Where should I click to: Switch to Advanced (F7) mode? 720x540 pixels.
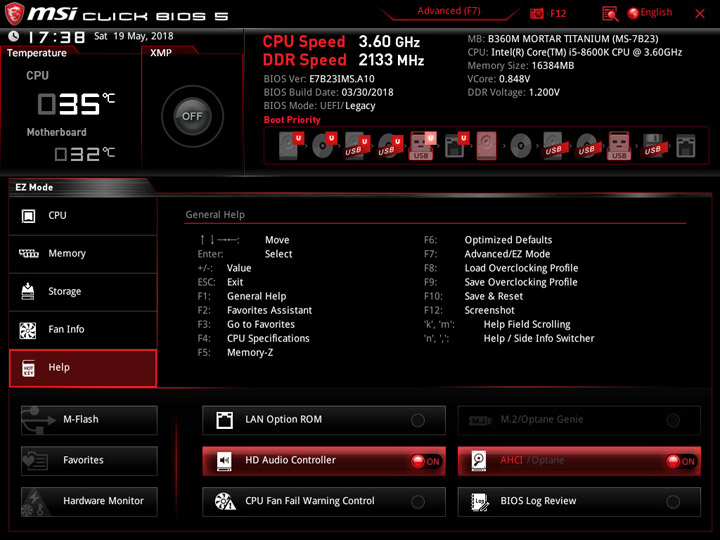click(449, 11)
